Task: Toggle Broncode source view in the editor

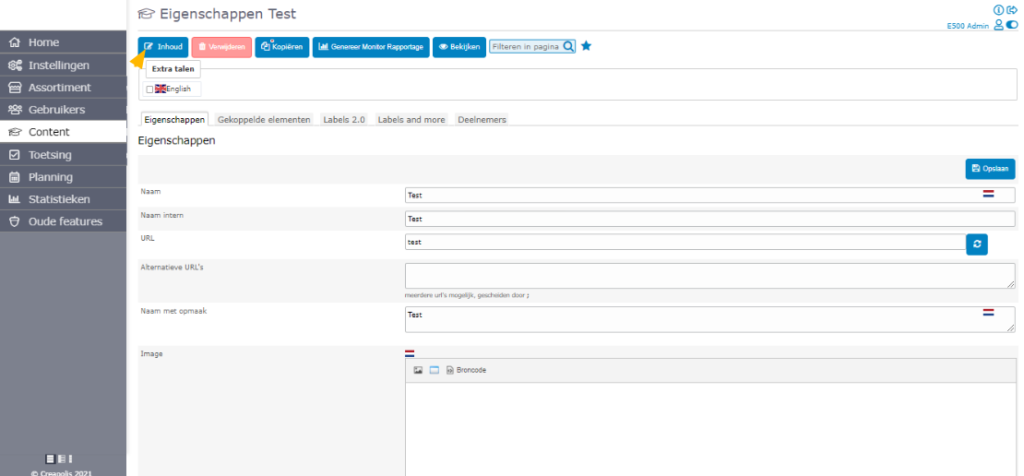Action: pos(466,371)
